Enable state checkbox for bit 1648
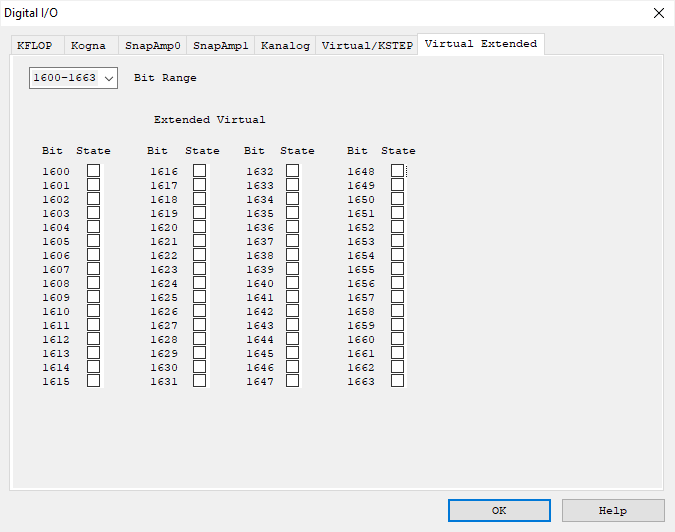Viewport: 675px width, 532px height. [398, 171]
